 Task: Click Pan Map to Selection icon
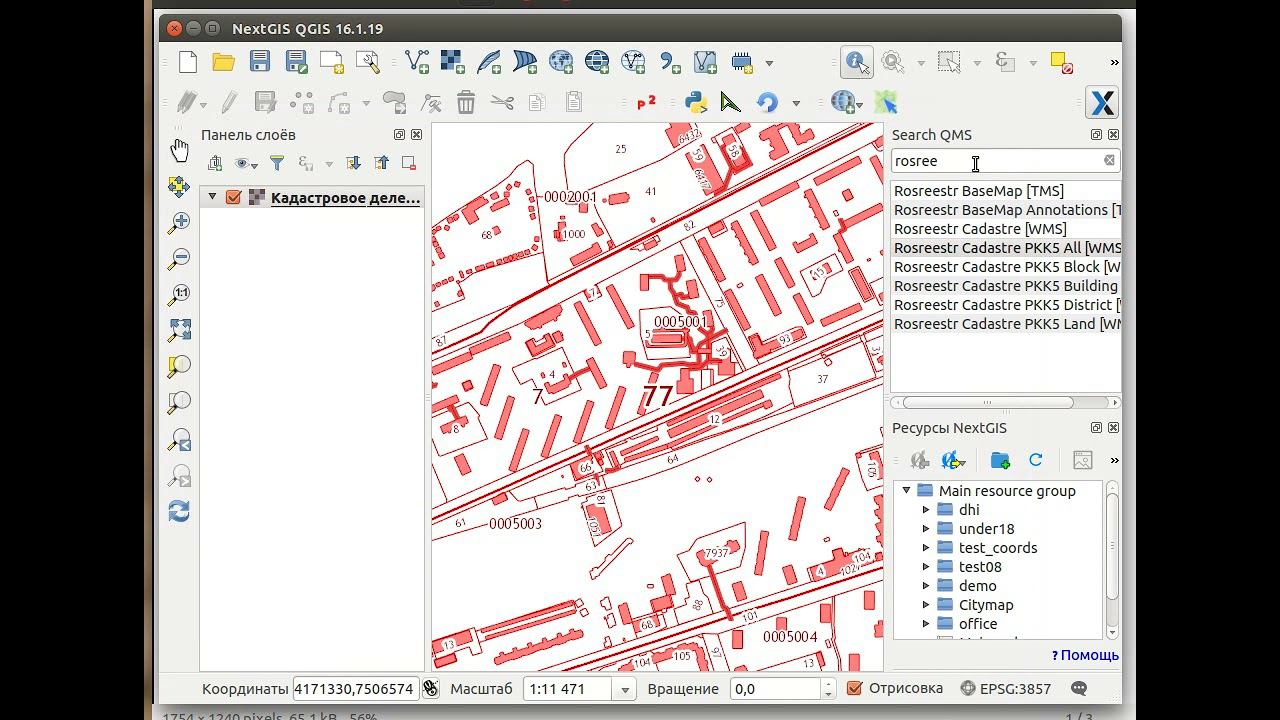click(179, 186)
